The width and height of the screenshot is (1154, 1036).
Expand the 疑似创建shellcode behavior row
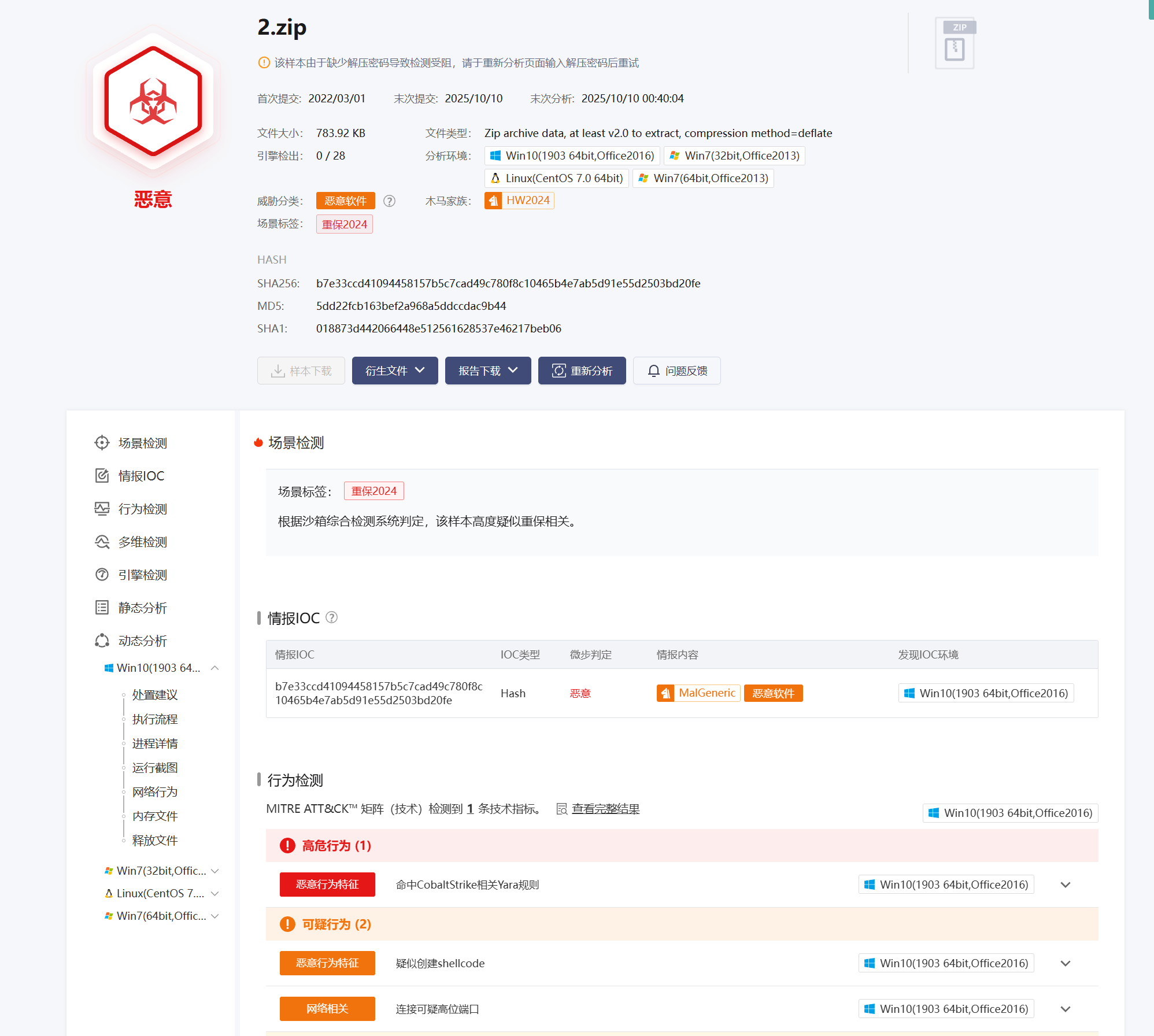[1066, 963]
